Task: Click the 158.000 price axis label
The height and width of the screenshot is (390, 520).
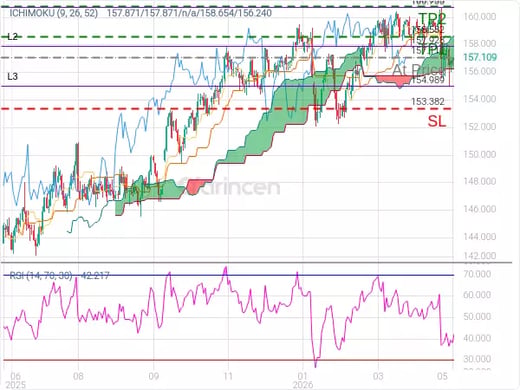Action: (480, 44)
